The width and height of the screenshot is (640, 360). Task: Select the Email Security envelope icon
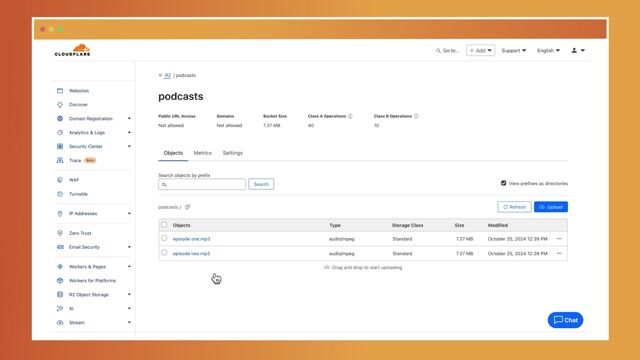tap(60, 247)
